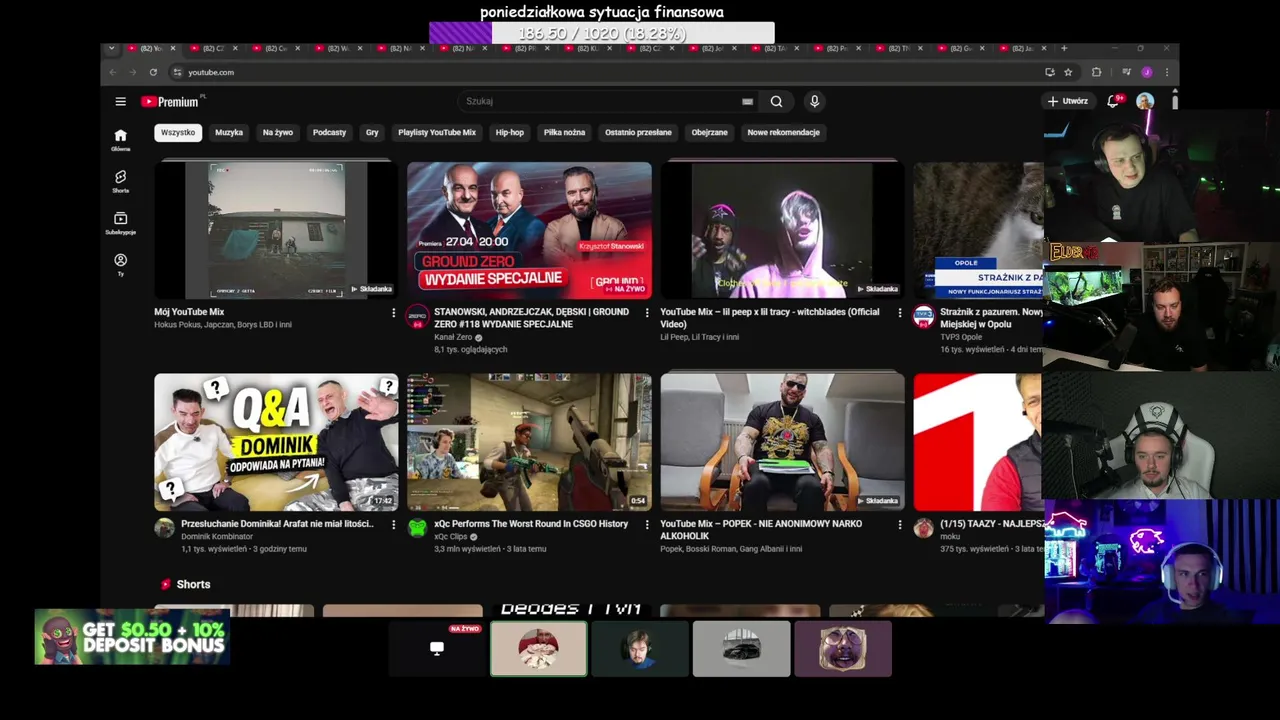Open the Dominik Kombinator channel link
The image size is (1280, 720).
(x=217, y=537)
